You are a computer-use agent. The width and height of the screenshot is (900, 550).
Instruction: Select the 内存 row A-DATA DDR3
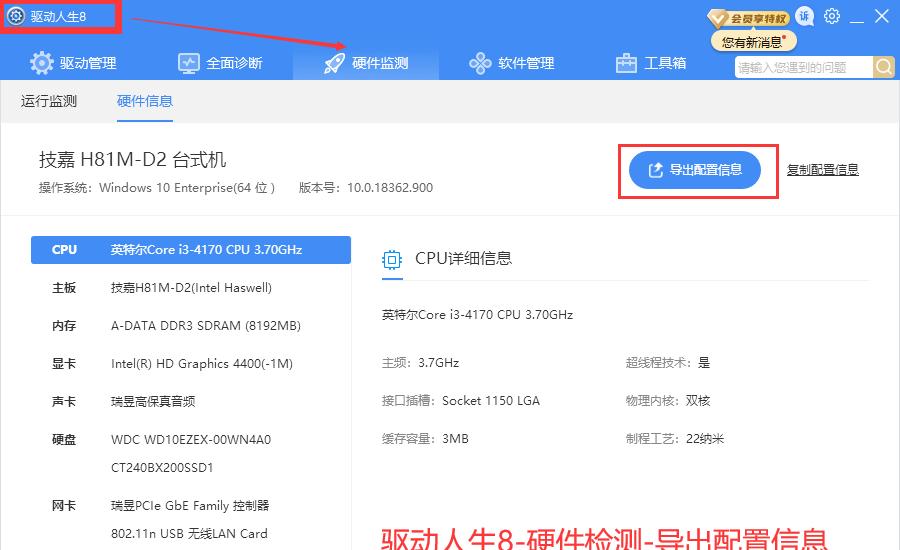click(191, 326)
